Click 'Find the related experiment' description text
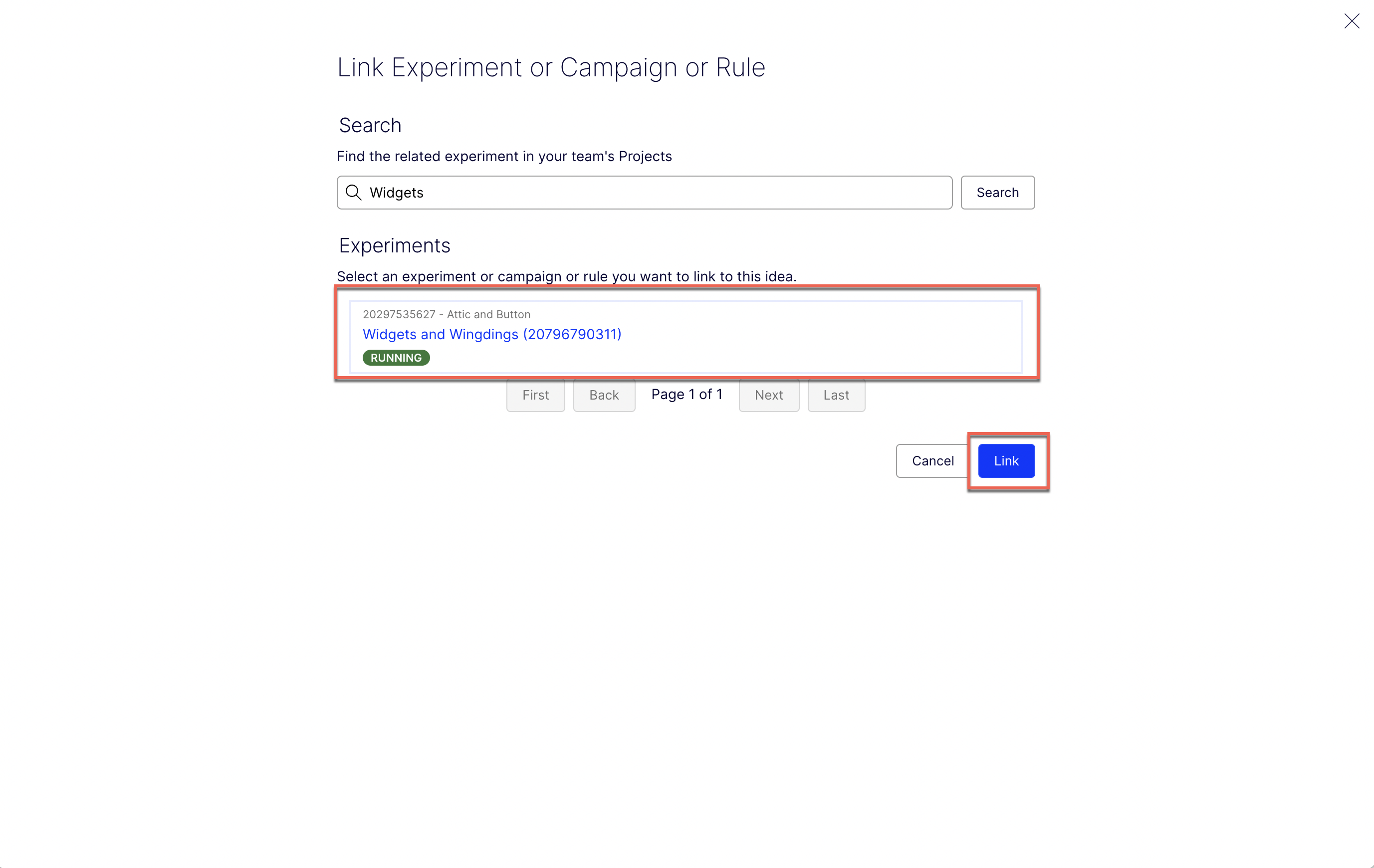Screen dimensions: 1374x868 (x=504, y=156)
